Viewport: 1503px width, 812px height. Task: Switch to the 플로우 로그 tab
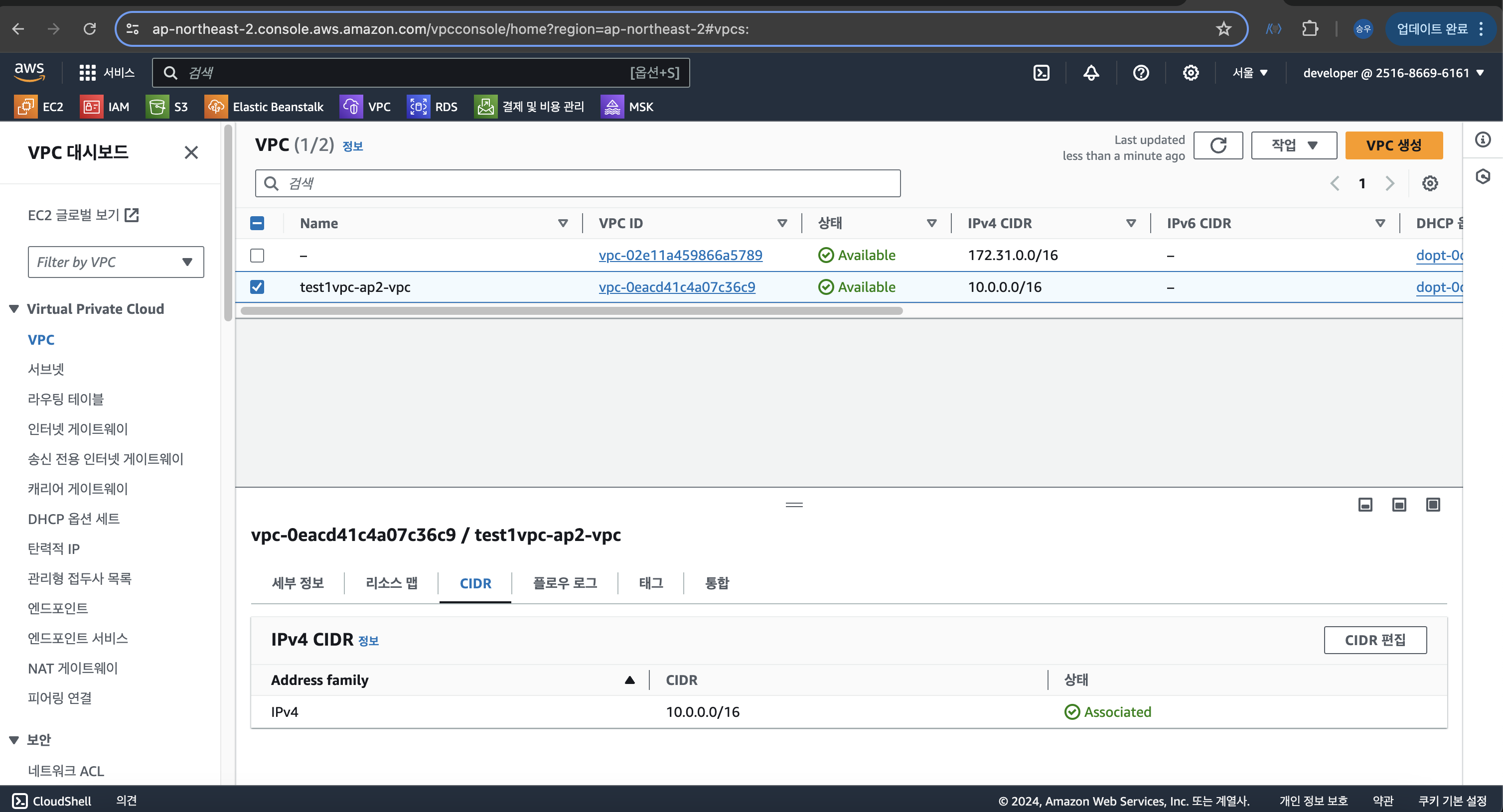click(x=565, y=583)
